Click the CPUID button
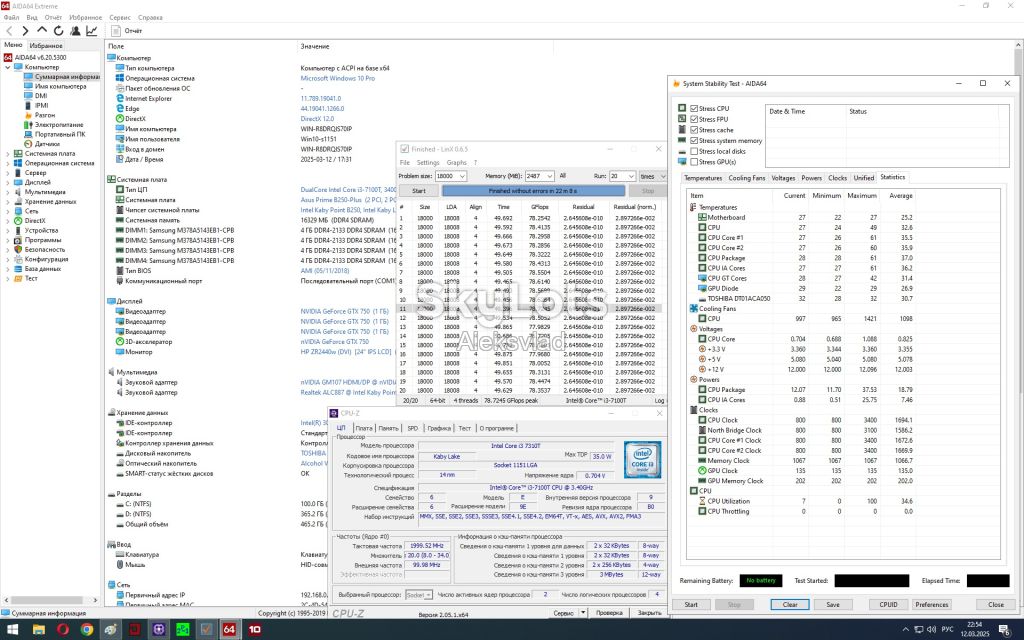This screenshot has height=640, width=1024. pos(888,605)
